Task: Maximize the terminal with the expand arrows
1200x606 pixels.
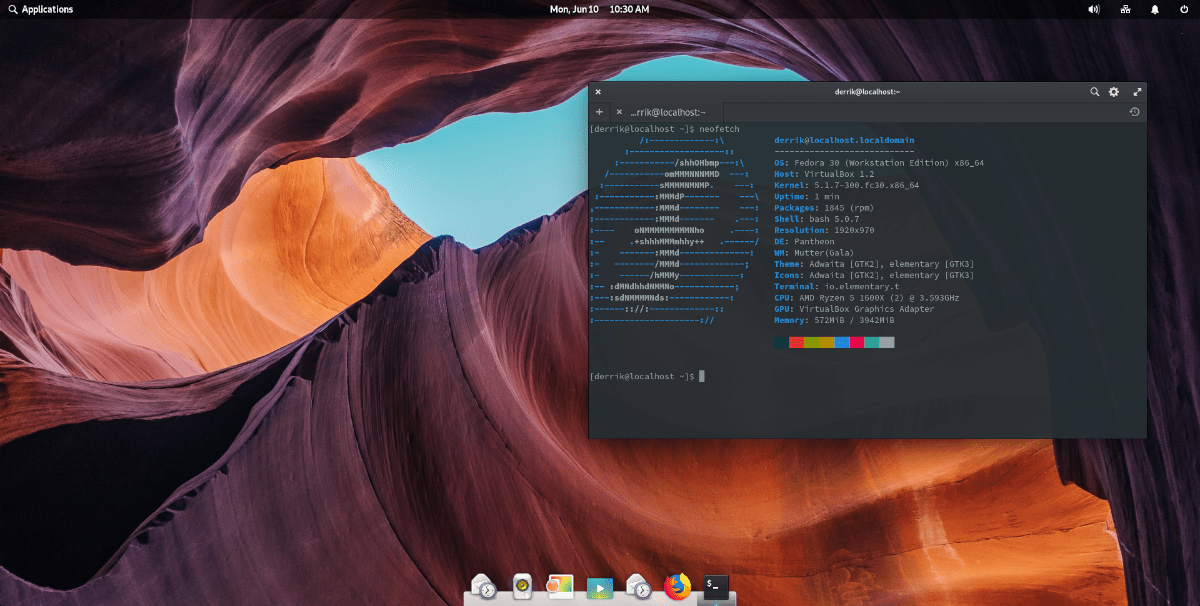Action: click(1137, 92)
